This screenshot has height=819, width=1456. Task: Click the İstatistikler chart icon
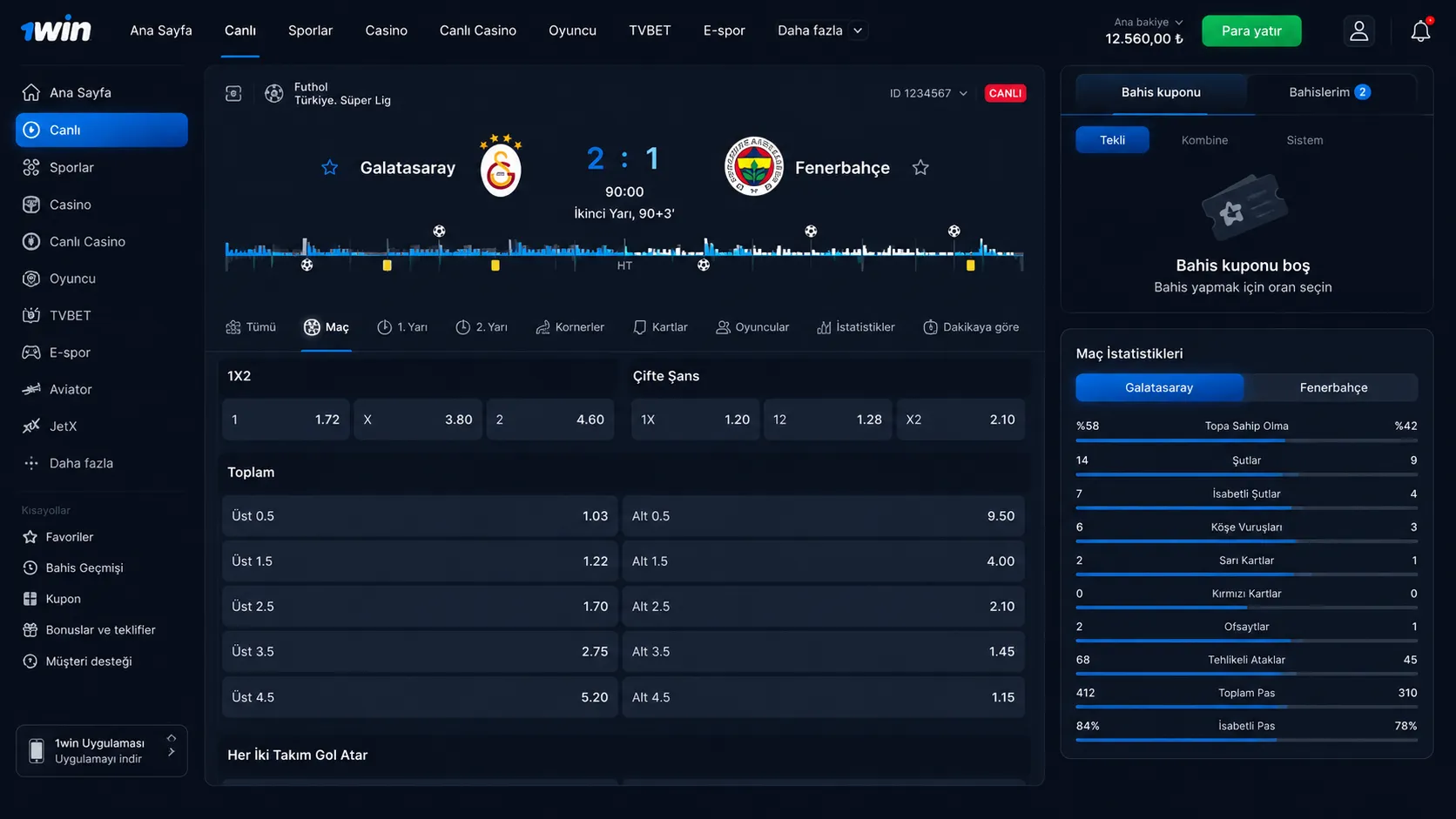(x=824, y=327)
